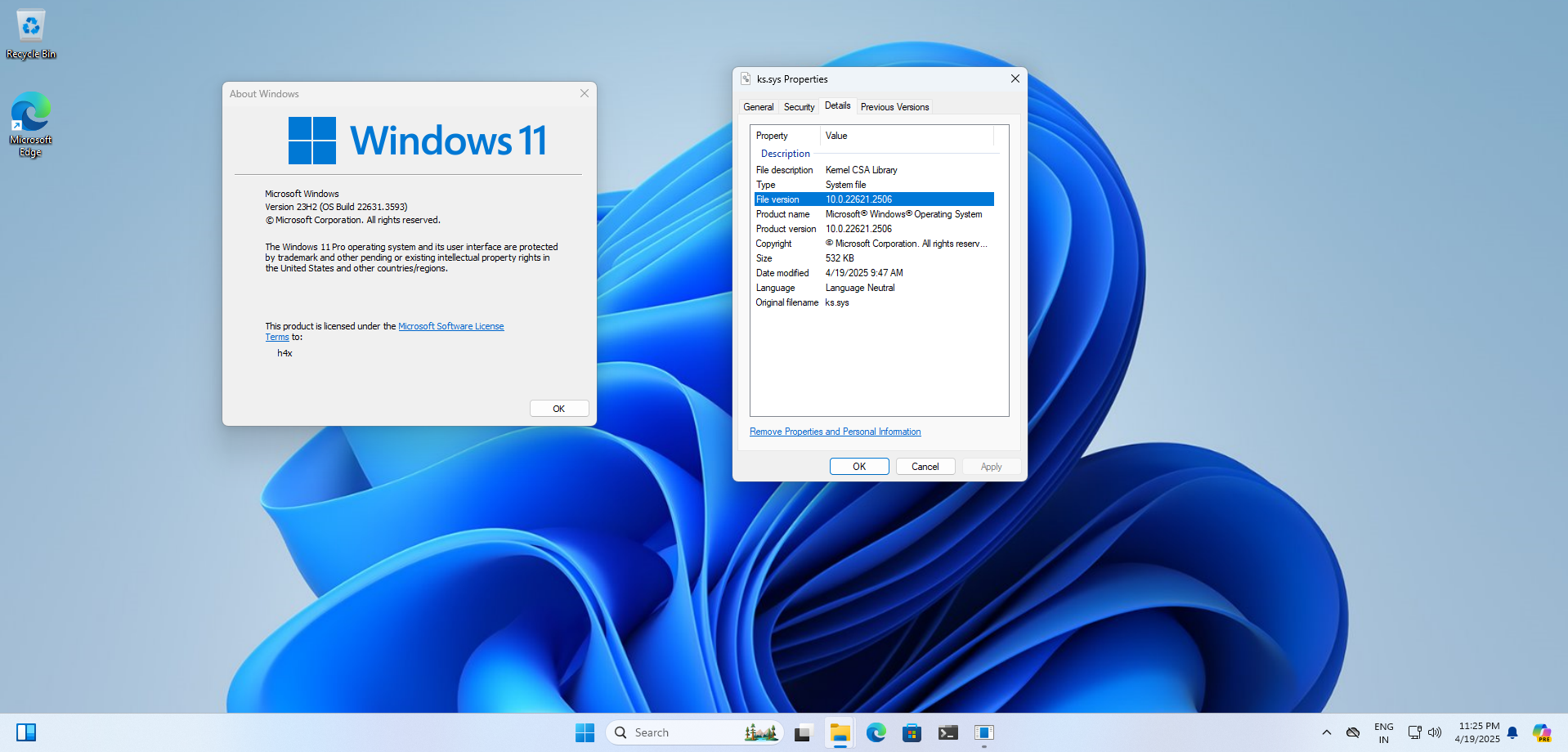Select the File description row
The image size is (1568, 752).
tap(874, 170)
